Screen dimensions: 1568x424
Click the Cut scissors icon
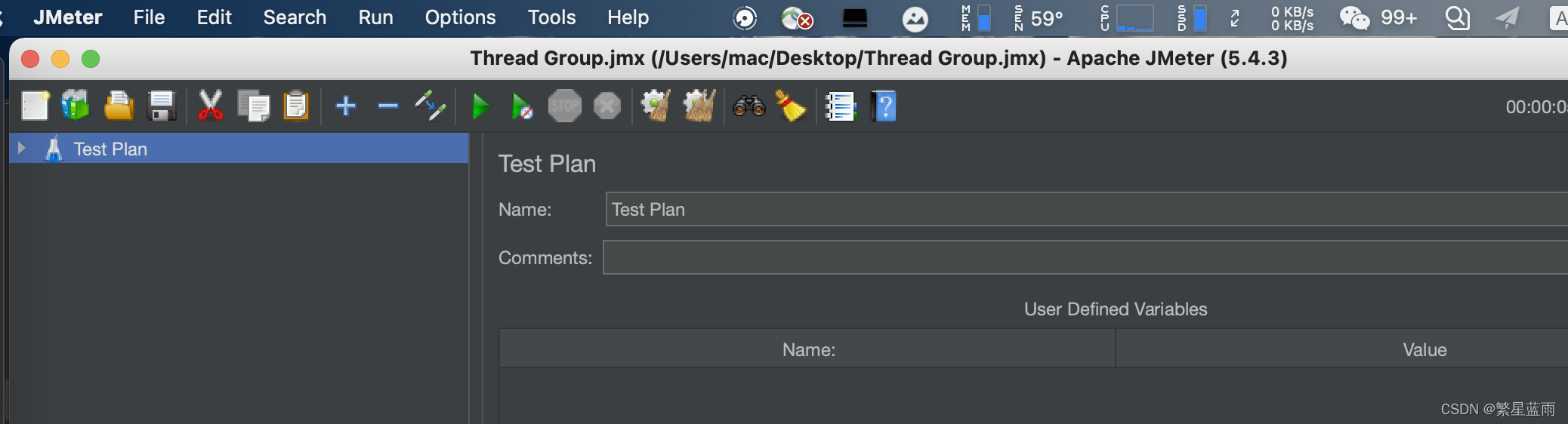[x=210, y=106]
